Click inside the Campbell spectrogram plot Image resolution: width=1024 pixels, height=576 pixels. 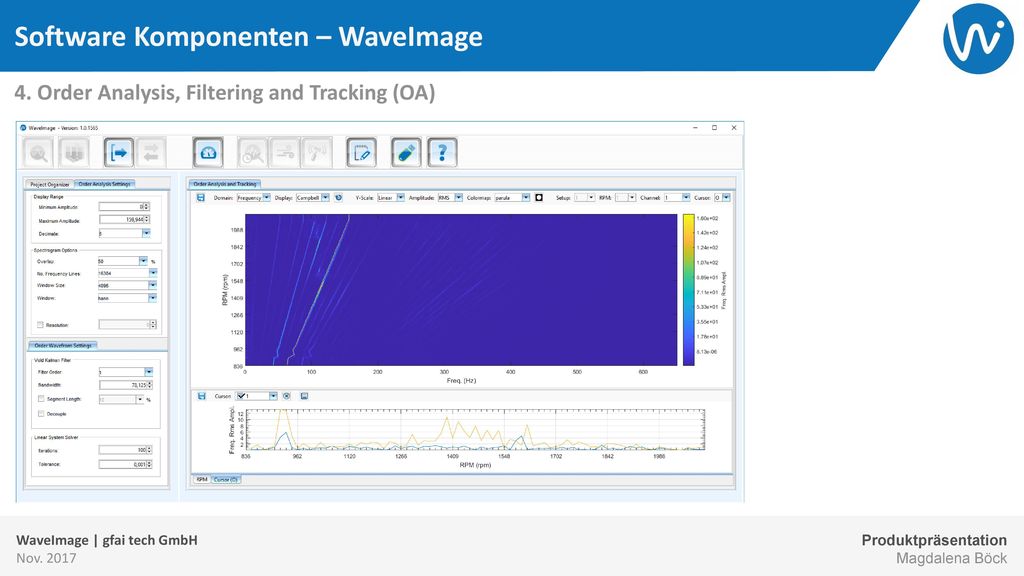click(x=461, y=290)
